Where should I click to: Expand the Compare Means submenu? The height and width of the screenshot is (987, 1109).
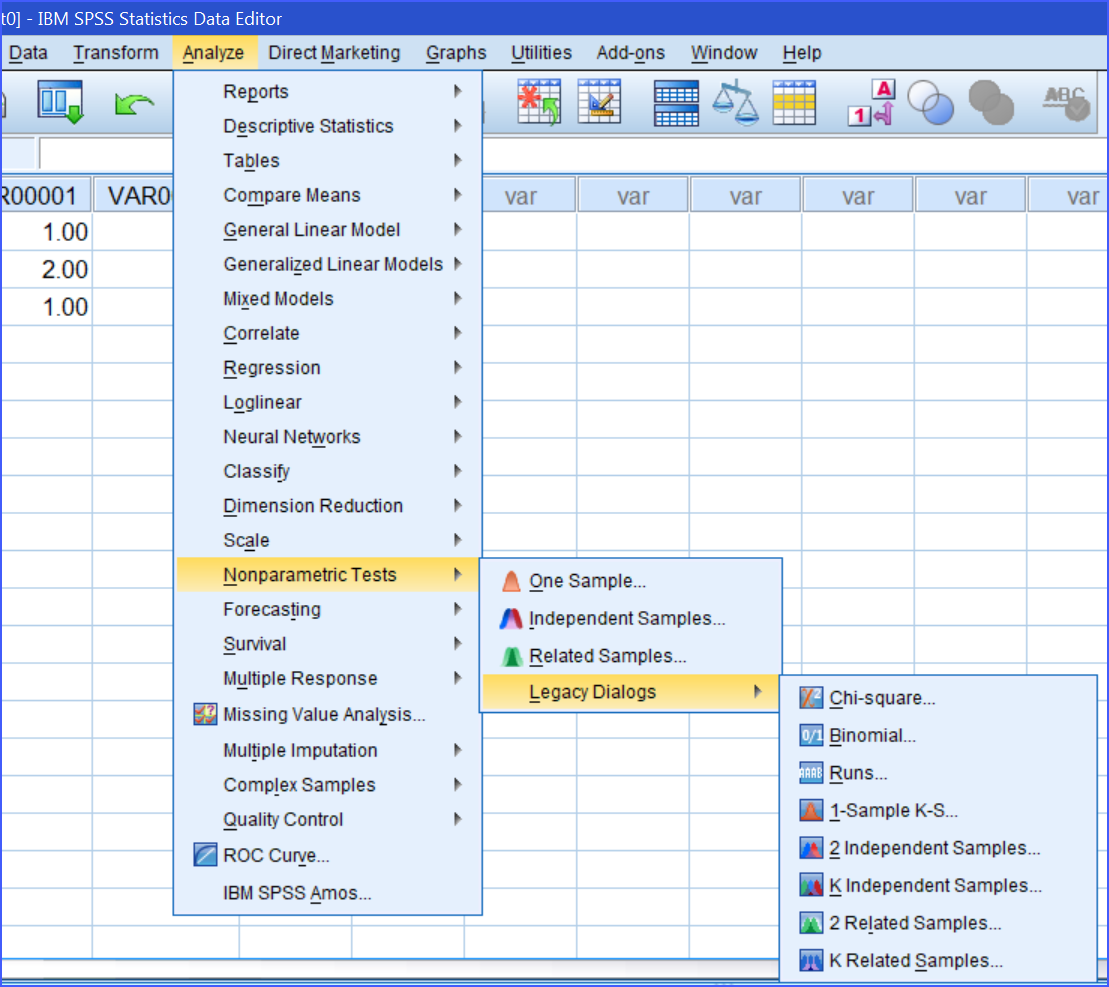tap(292, 195)
